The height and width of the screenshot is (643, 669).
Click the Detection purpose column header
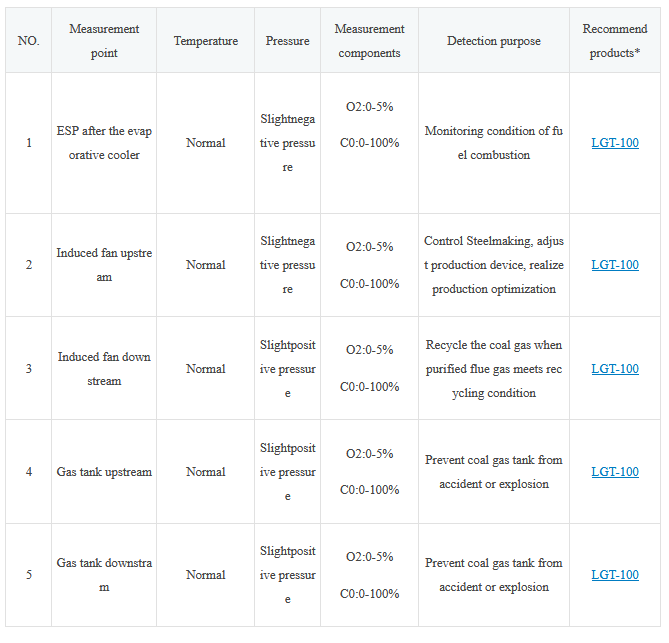pos(493,41)
